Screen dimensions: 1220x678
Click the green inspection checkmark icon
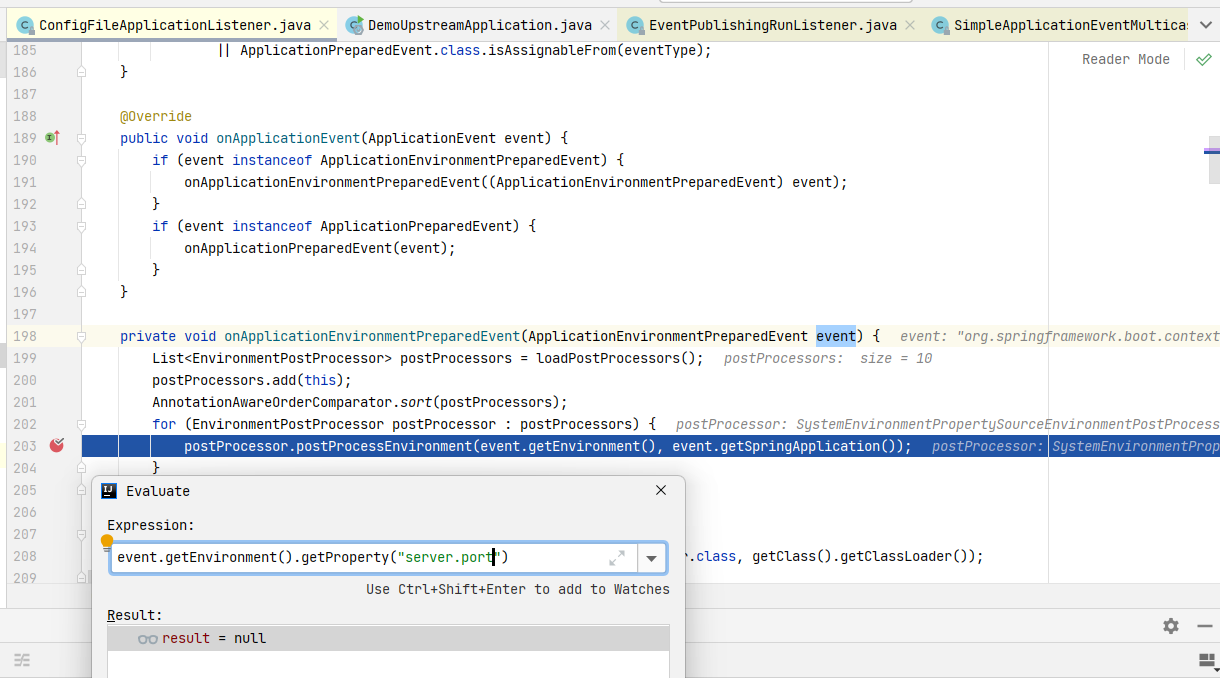(x=1203, y=59)
